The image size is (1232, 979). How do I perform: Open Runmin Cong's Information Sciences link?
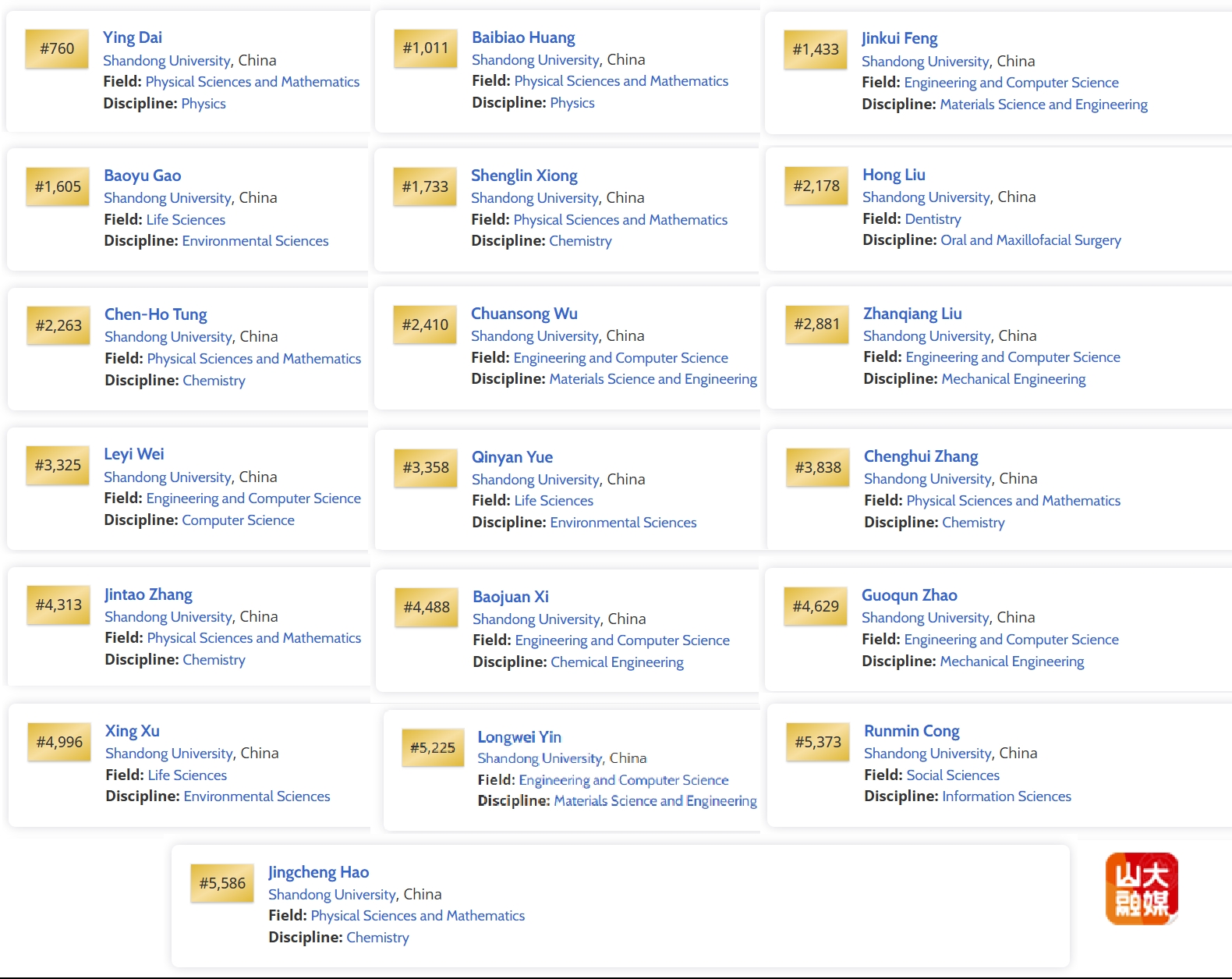[1006, 796]
